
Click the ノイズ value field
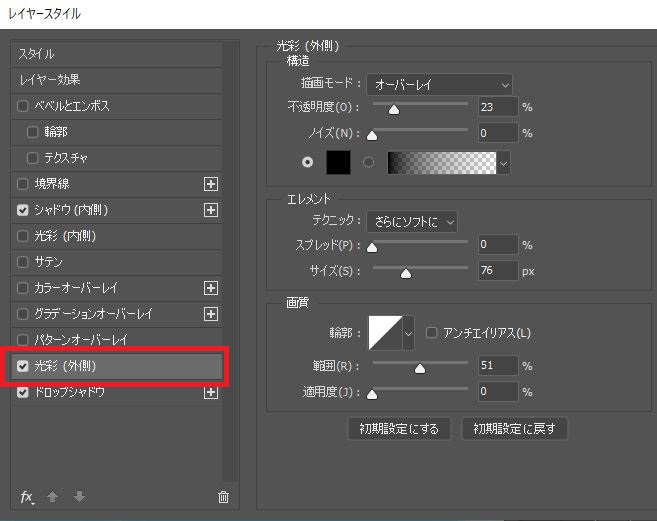(498, 133)
